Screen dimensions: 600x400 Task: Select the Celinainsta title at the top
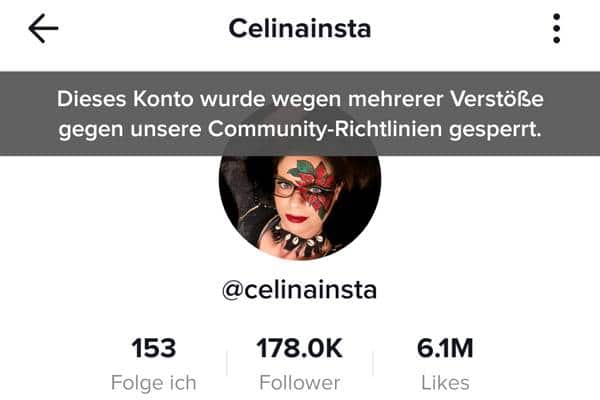click(300, 29)
